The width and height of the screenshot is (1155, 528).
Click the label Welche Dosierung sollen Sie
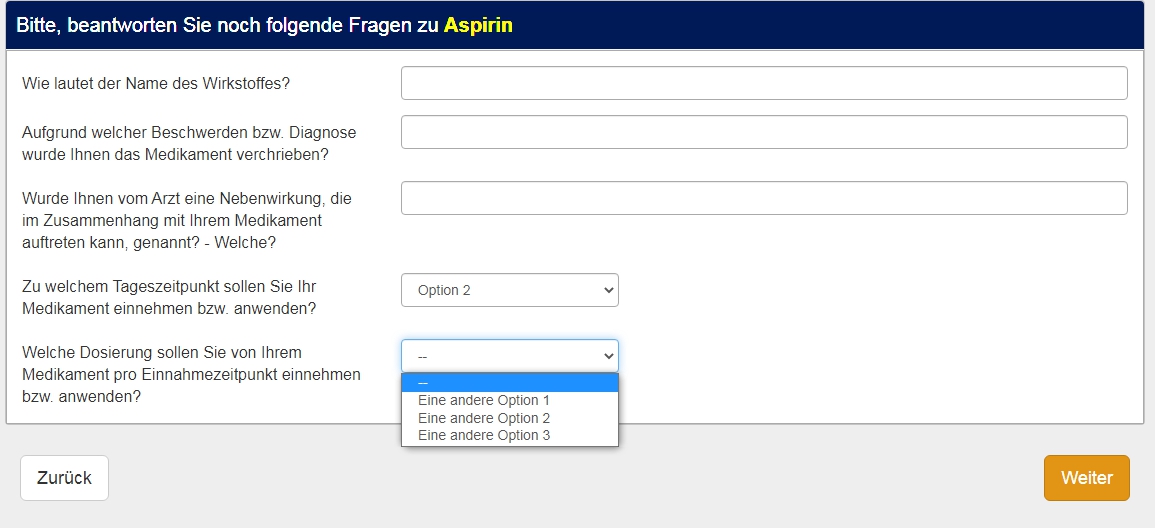(x=192, y=374)
